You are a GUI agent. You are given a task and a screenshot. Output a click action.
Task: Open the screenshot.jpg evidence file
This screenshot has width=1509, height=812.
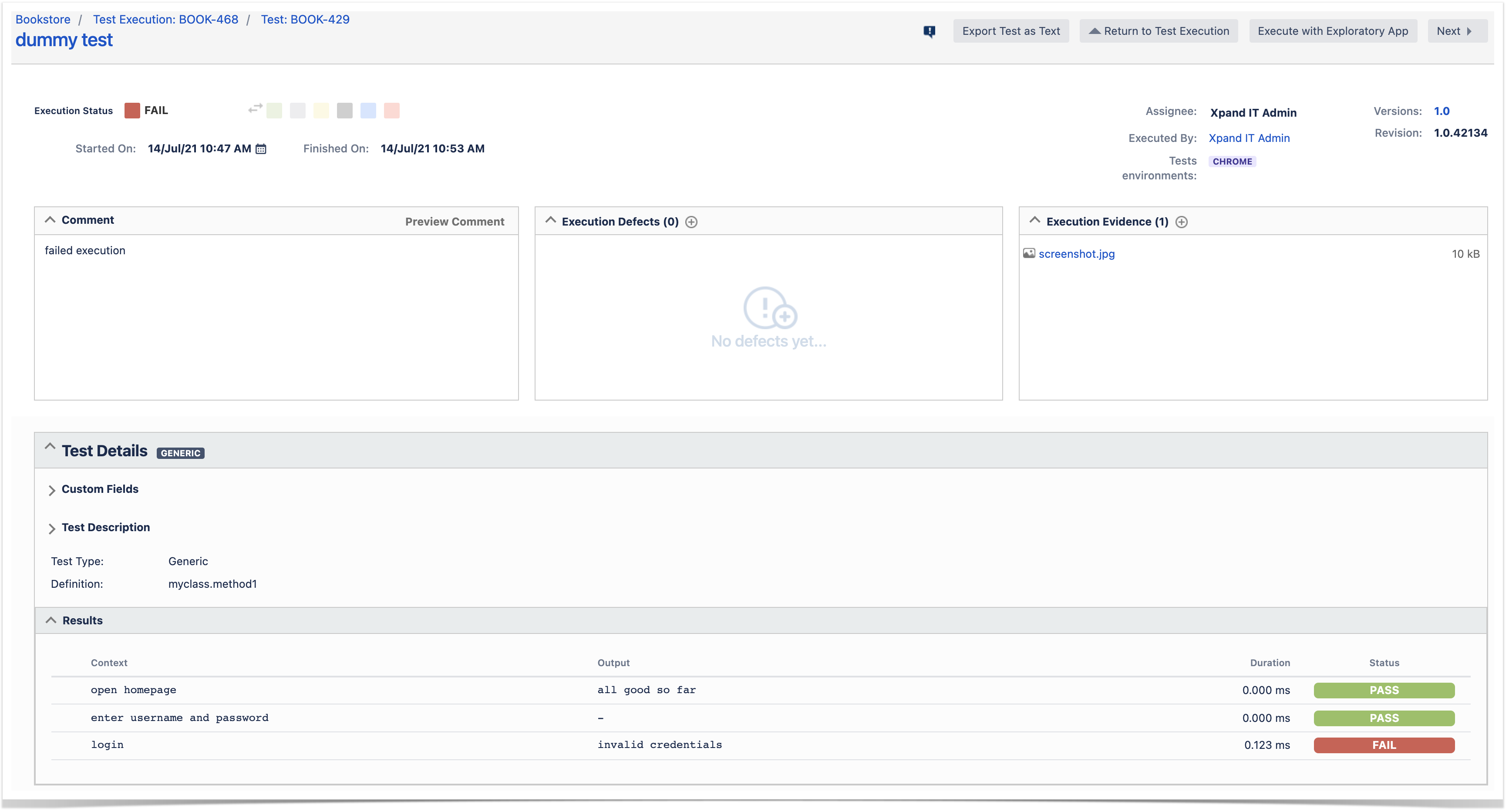[1076, 254]
